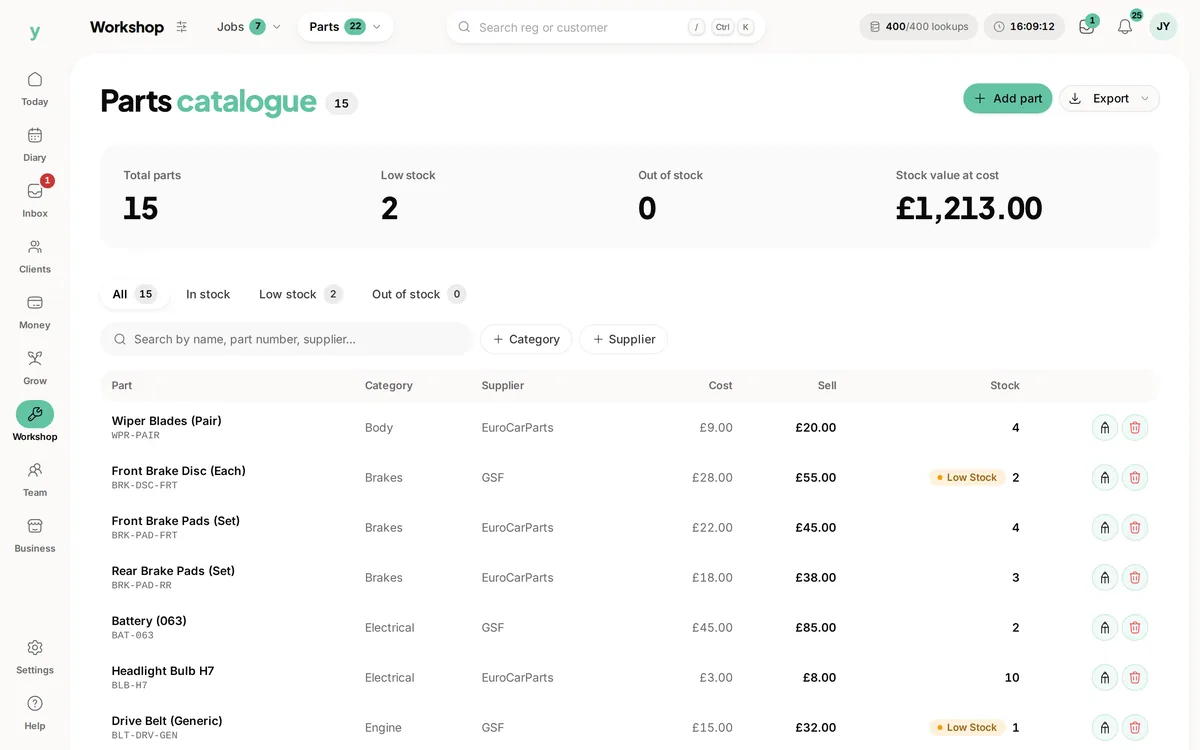Edit the Front Brake Disc part
The image size is (1200, 750).
click(x=1105, y=478)
